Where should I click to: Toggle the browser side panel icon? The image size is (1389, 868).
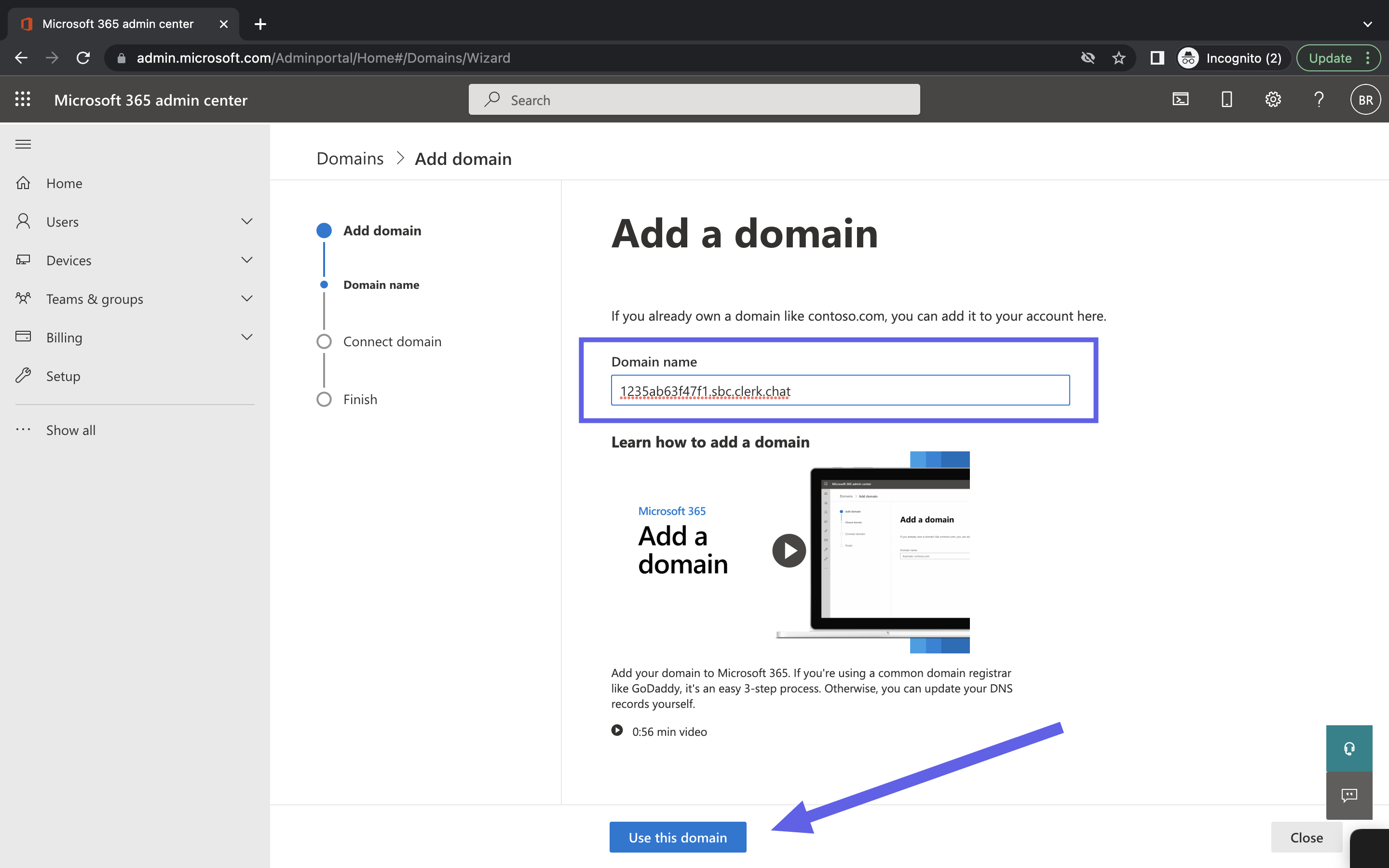(1157, 58)
